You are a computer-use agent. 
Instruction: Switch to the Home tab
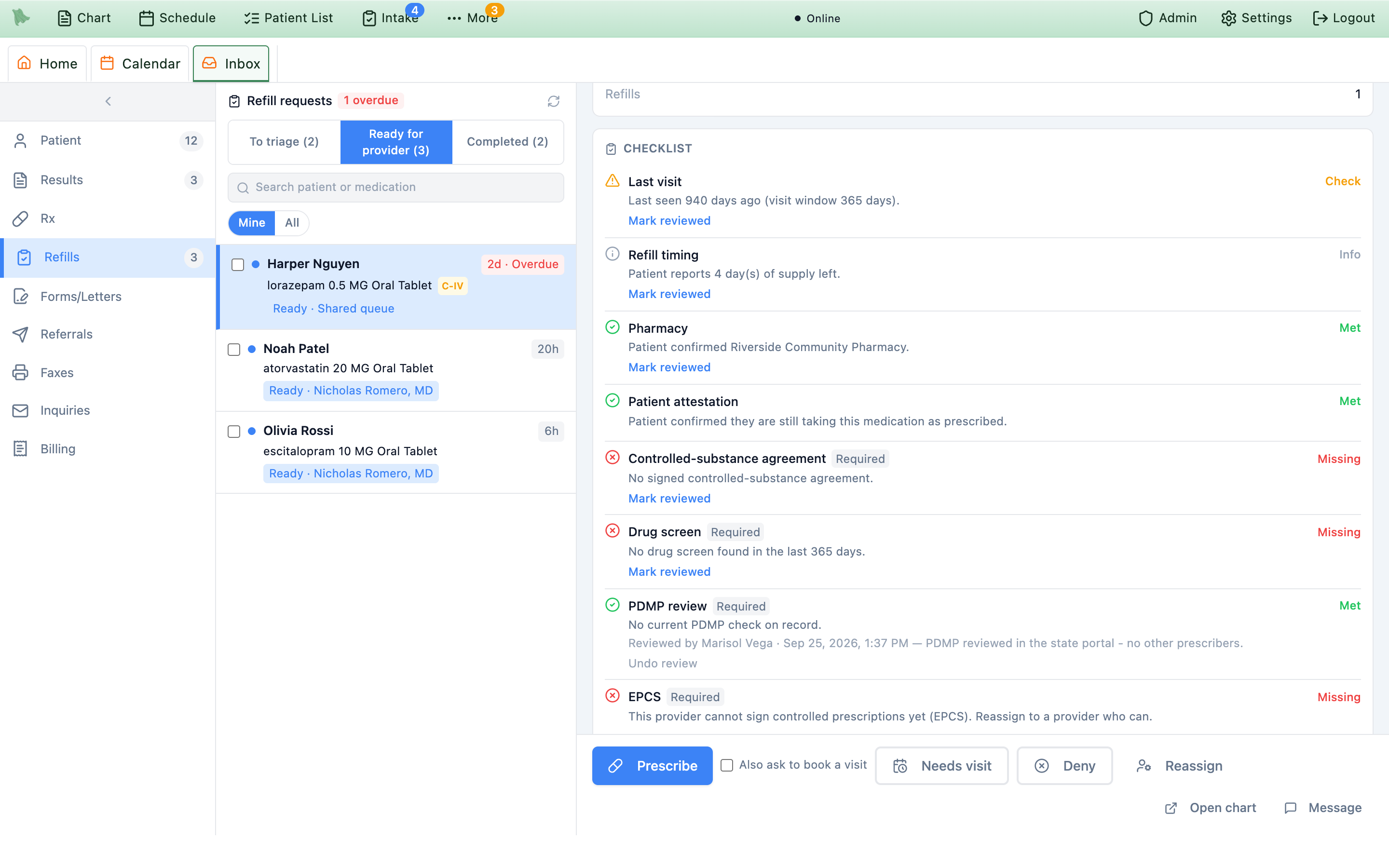click(47, 64)
